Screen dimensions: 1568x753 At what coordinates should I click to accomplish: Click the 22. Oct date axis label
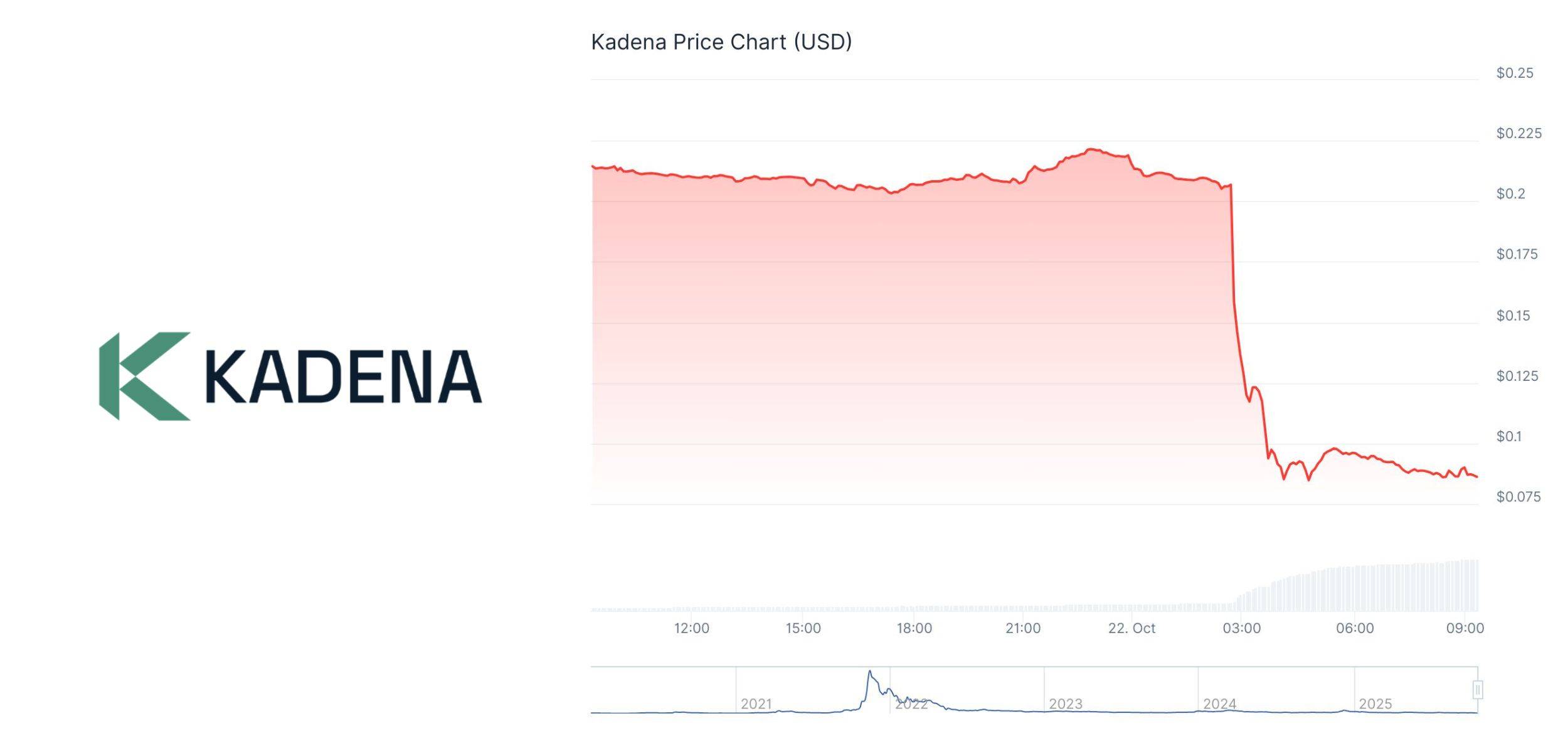coord(1131,628)
